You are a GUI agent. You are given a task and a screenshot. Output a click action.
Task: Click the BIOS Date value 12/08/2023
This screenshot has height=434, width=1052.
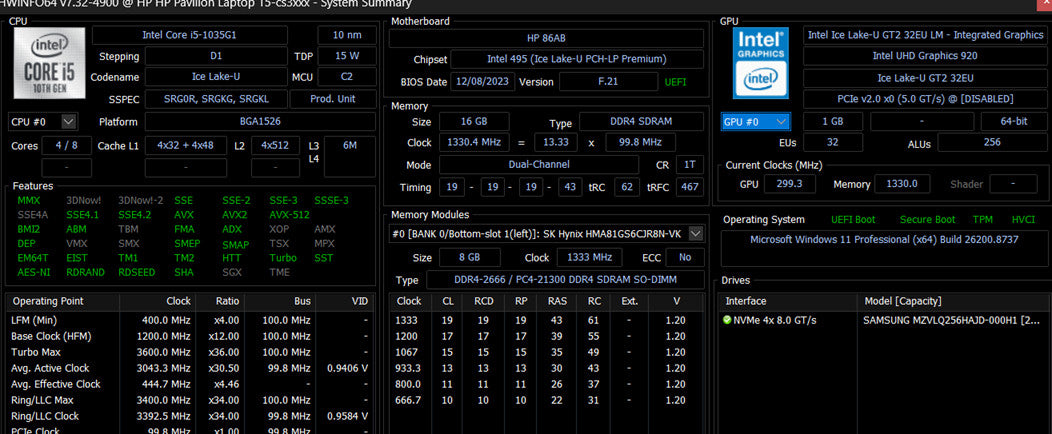tap(483, 82)
